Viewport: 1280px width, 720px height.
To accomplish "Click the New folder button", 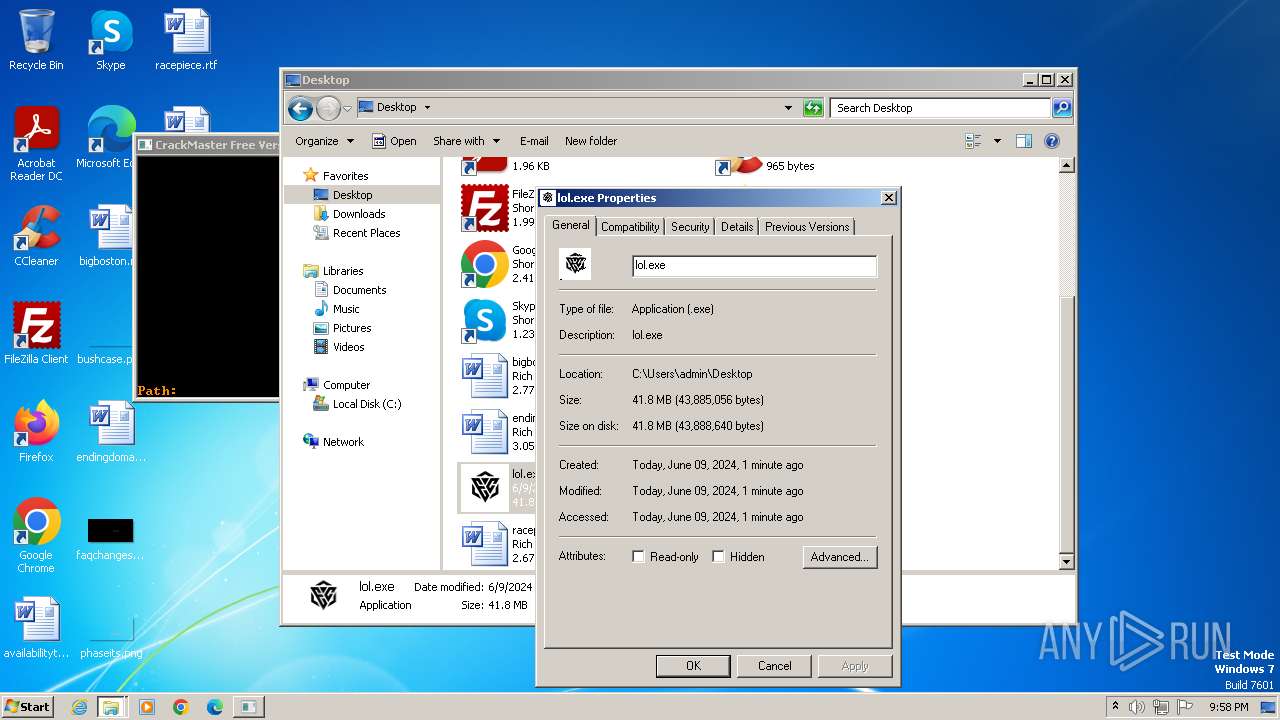I will tap(591, 141).
